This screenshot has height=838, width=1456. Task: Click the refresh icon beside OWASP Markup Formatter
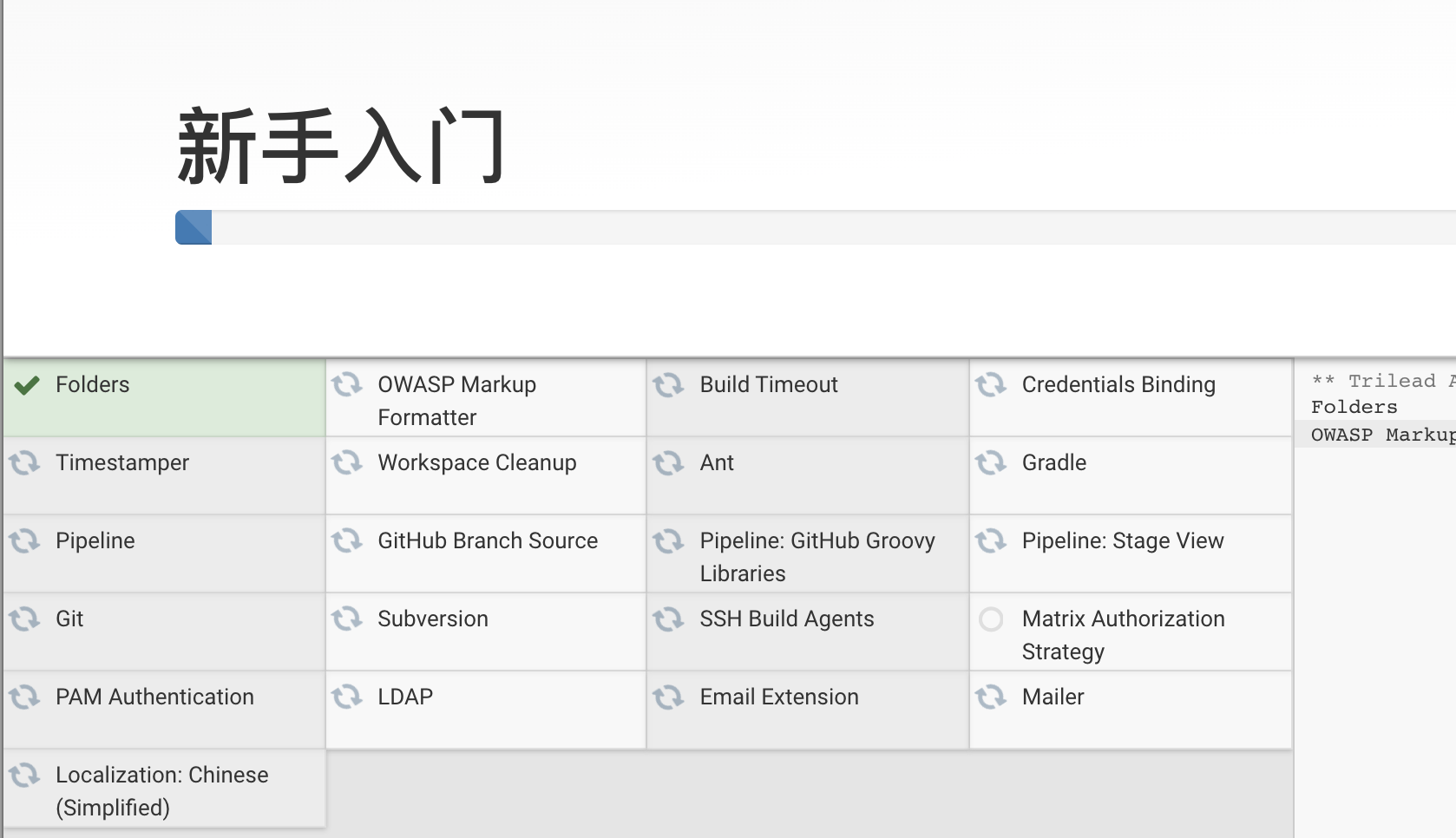click(347, 384)
